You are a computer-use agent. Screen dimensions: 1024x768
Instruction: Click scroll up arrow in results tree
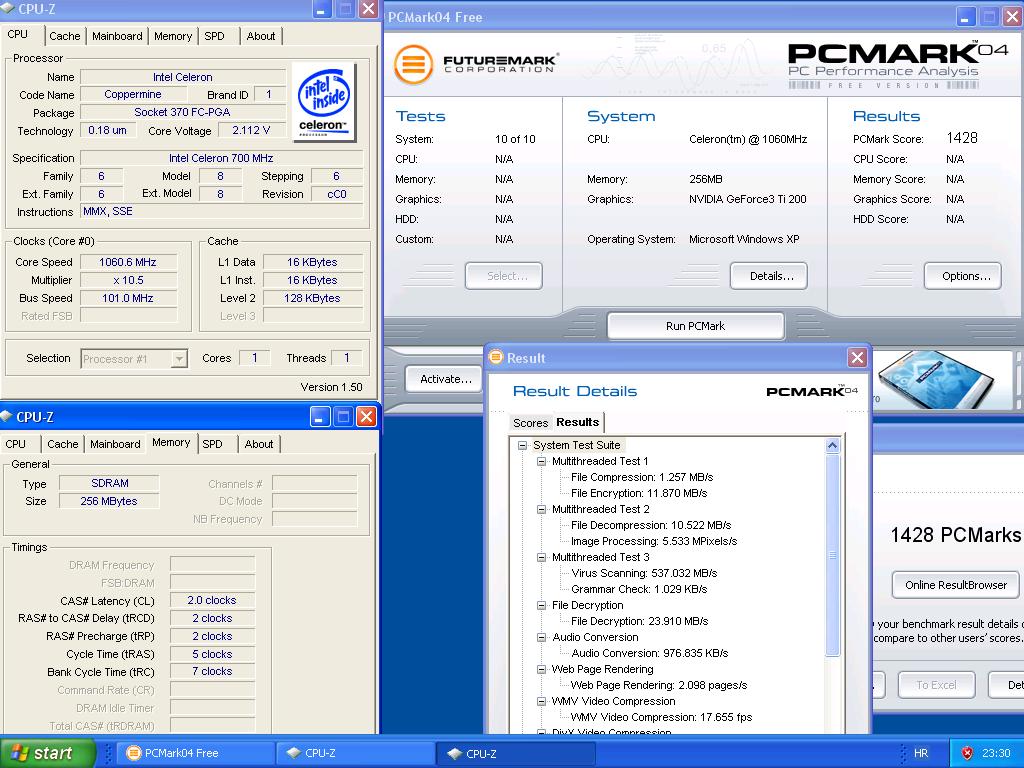[832, 446]
